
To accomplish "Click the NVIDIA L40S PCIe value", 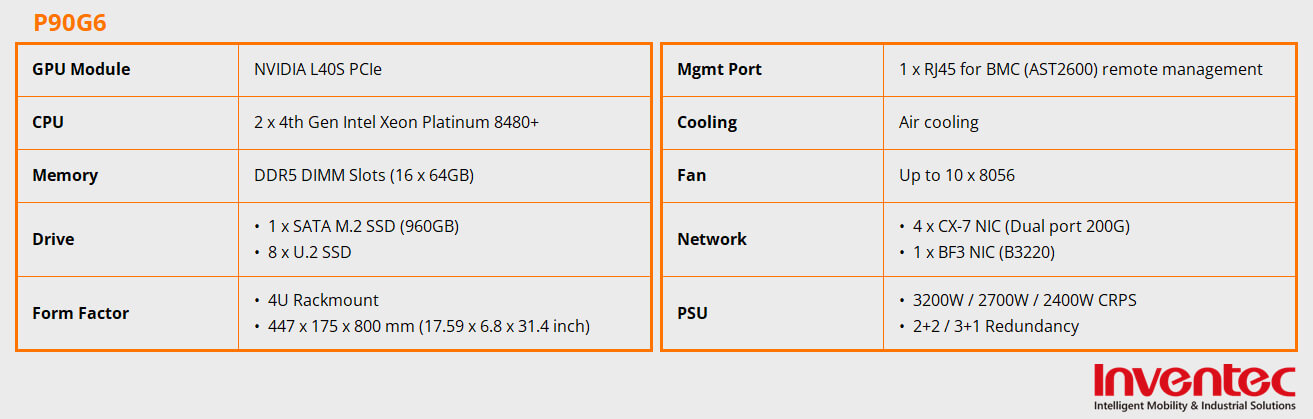I will (x=318, y=70).
